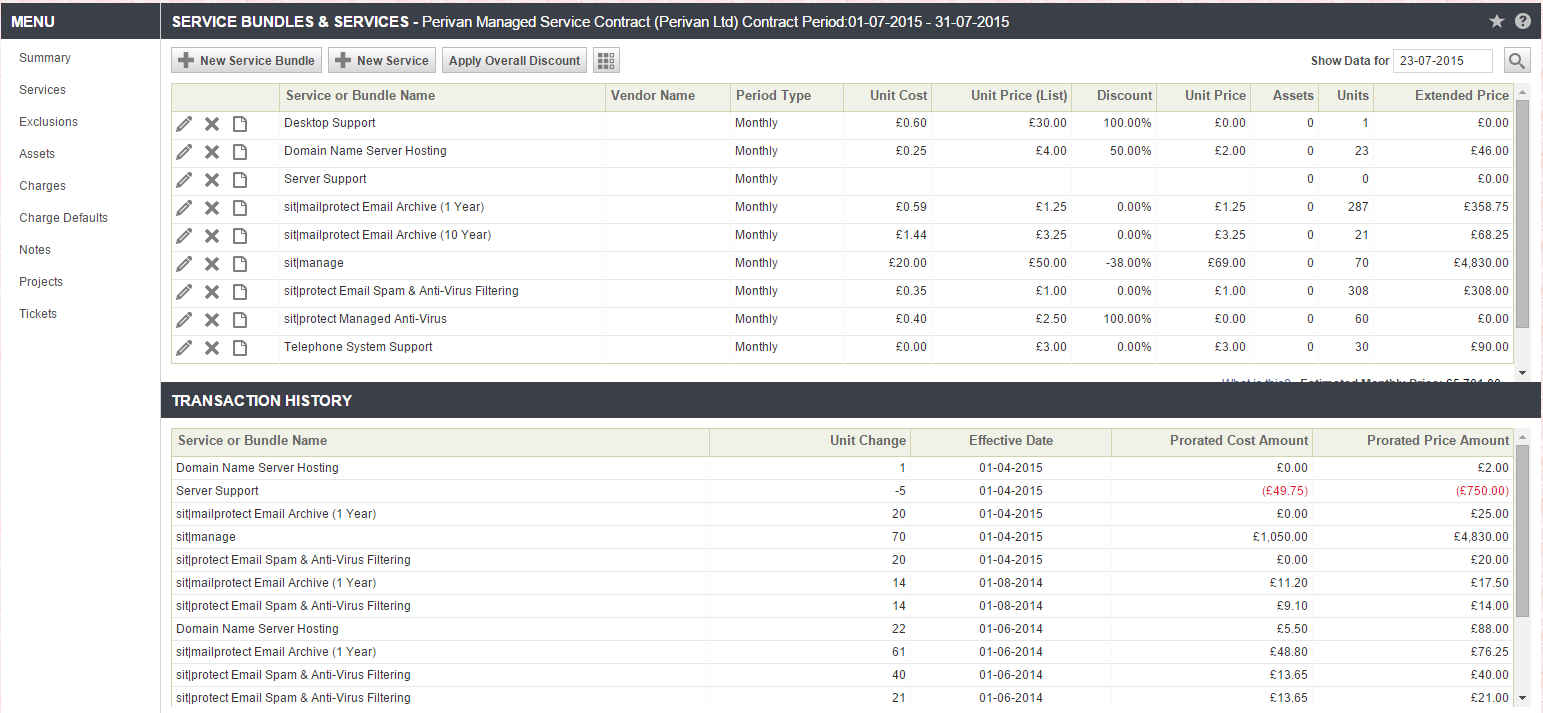Delete sit|protect Email Spam & Anti-Virus Filtering service

coord(212,292)
